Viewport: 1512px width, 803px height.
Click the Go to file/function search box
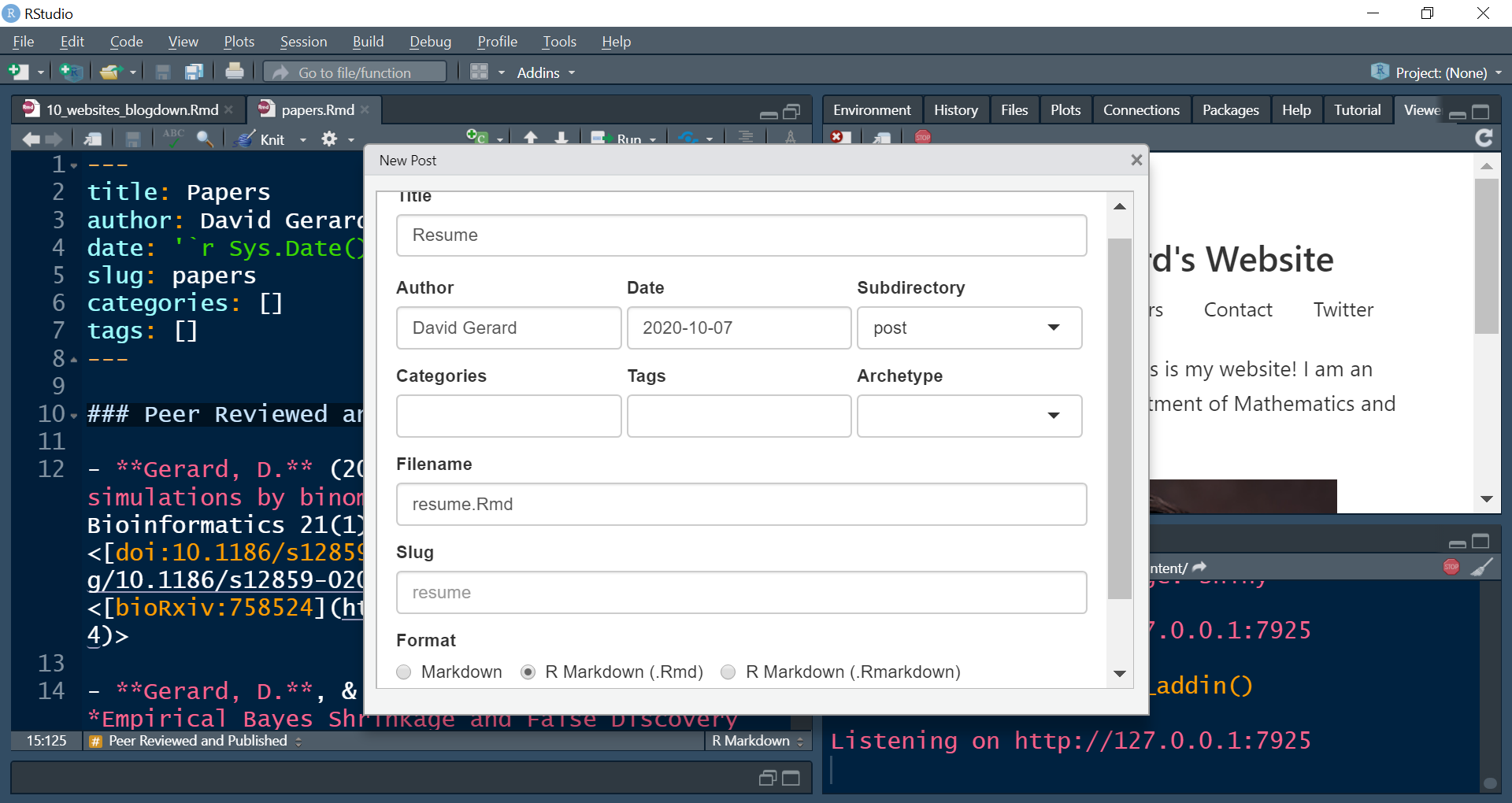pos(355,72)
